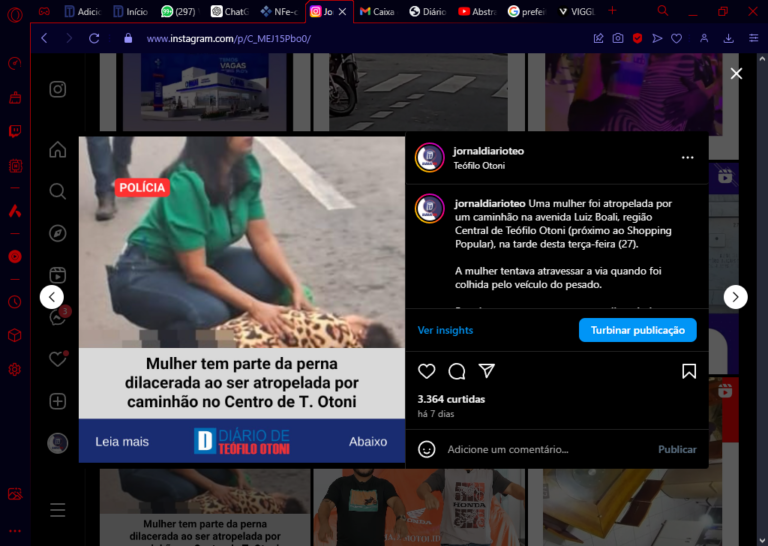Switch to the NFe-c tab
This screenshot has width=768, height=546.
tap(280, 11)
